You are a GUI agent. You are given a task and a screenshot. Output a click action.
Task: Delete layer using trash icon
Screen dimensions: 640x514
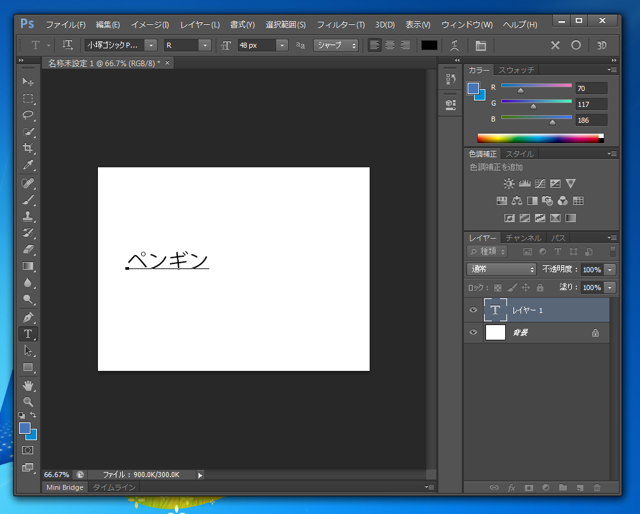click(597, 487)
